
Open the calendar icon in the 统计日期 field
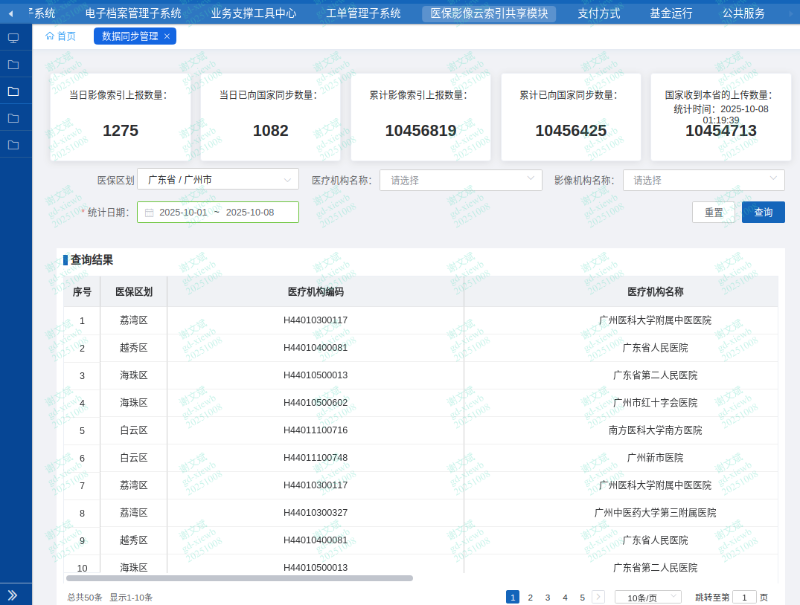(149, 212)
